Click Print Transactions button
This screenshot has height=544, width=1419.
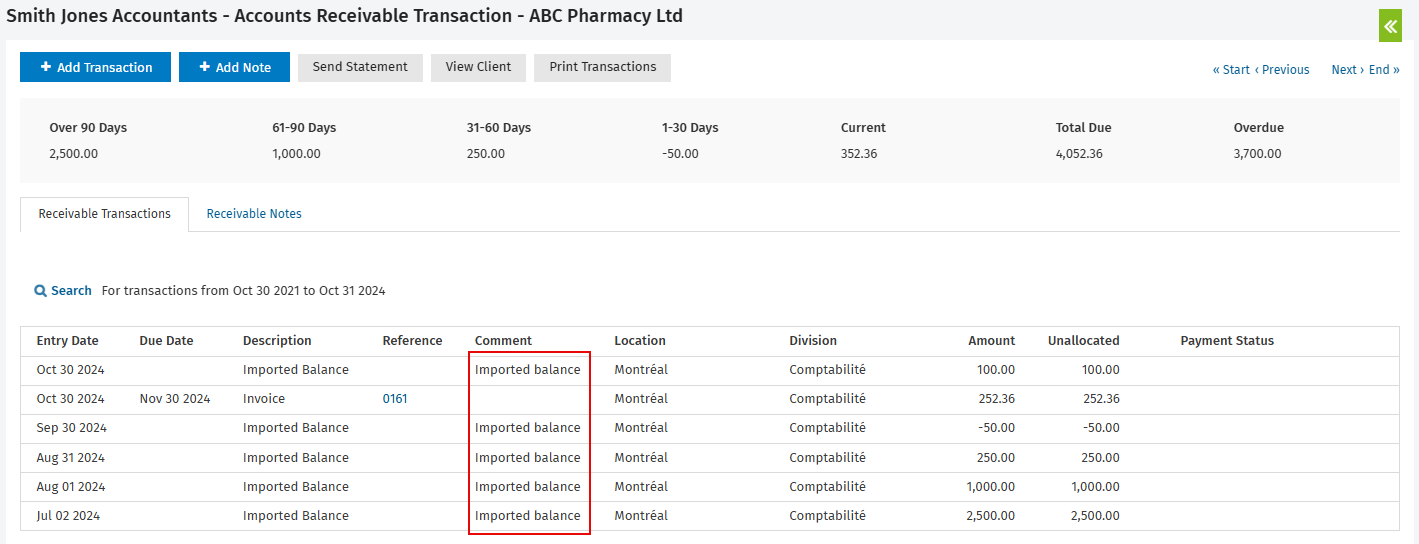(x=603, y=67)
